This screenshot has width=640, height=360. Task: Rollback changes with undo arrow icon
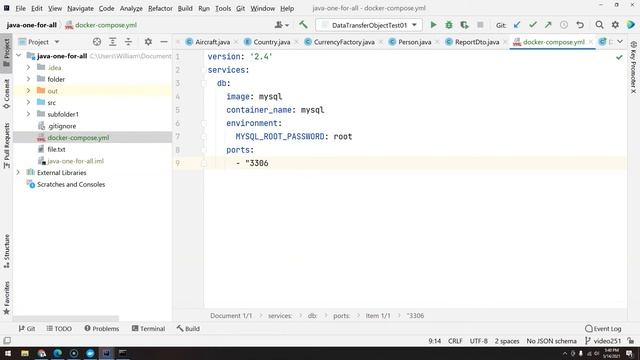click(580, 25)
